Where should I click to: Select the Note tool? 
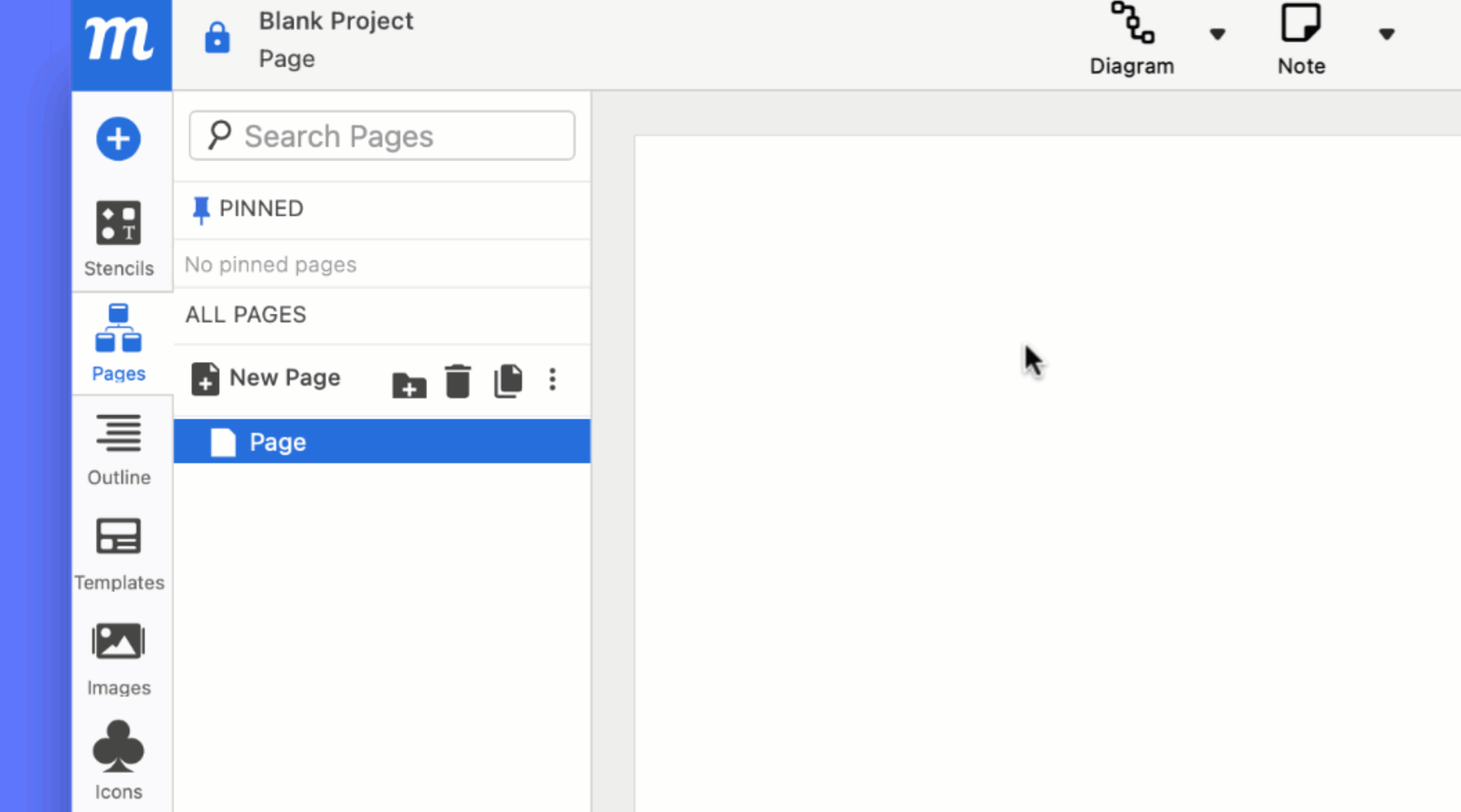(1301, 39)
